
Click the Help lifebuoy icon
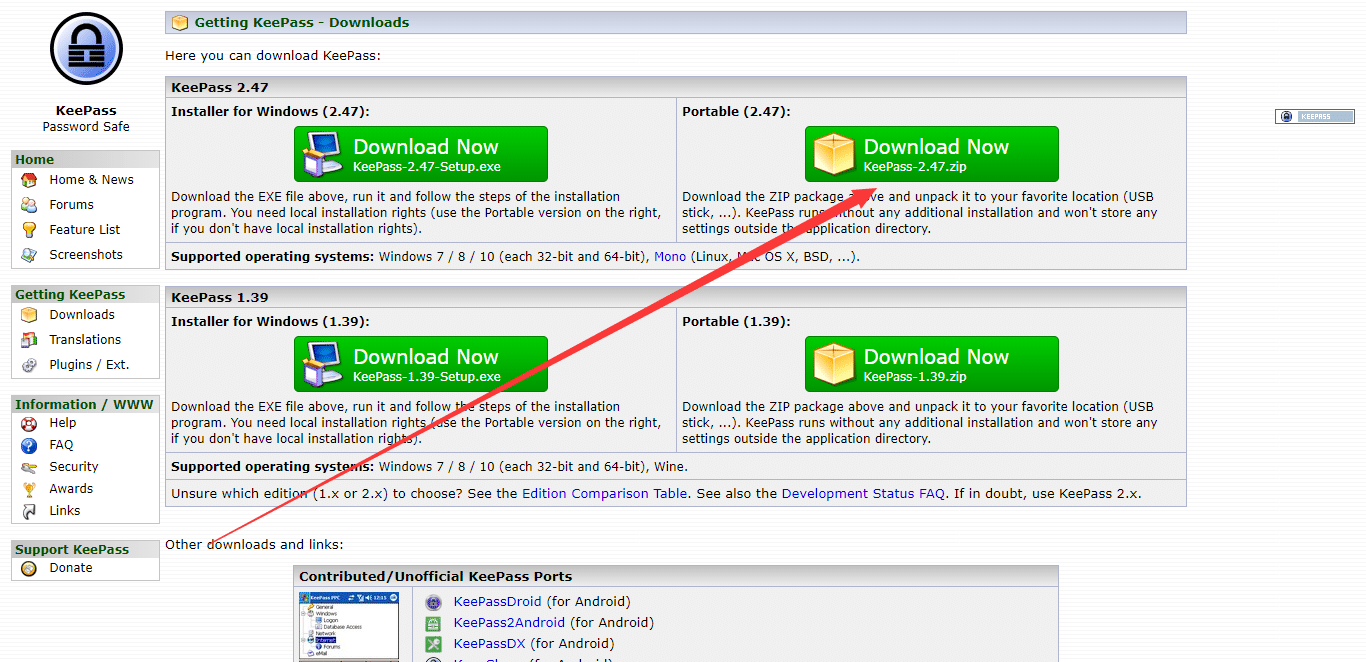tap(31, 422)
